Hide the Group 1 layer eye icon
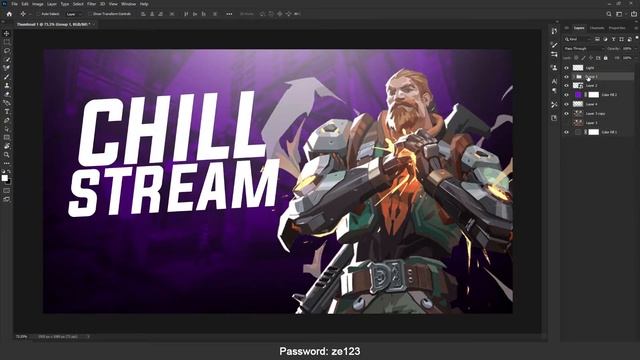The width and height of the screenshot is (640, 360). click(x=567, y=77)
